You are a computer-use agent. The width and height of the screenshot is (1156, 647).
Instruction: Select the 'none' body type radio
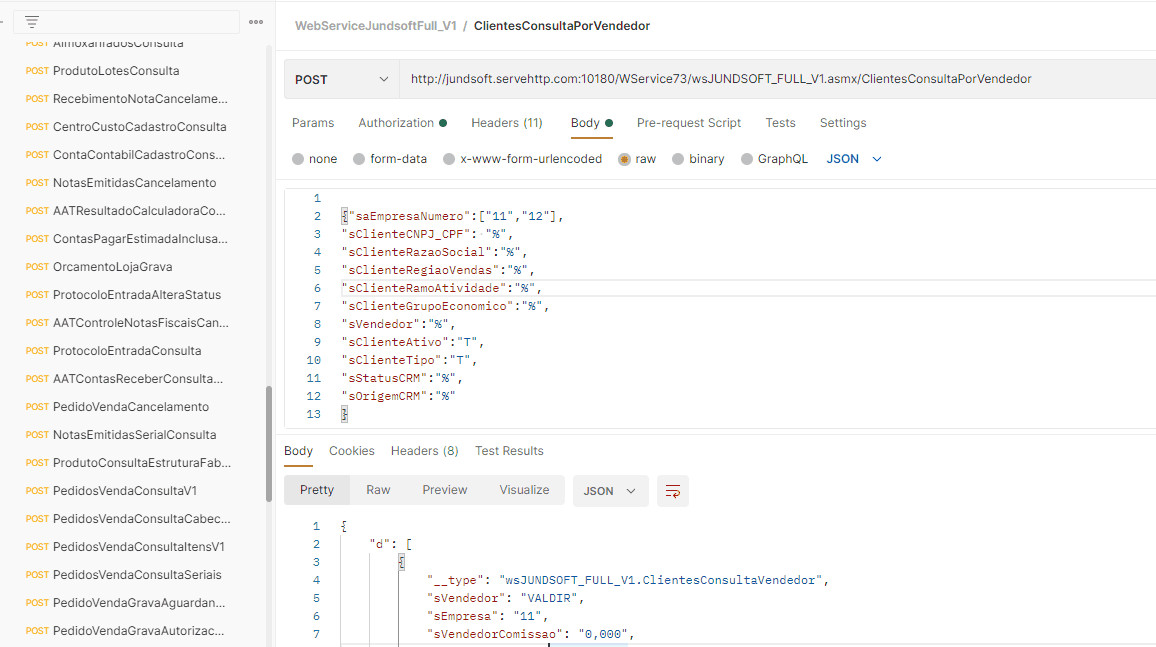298,159
